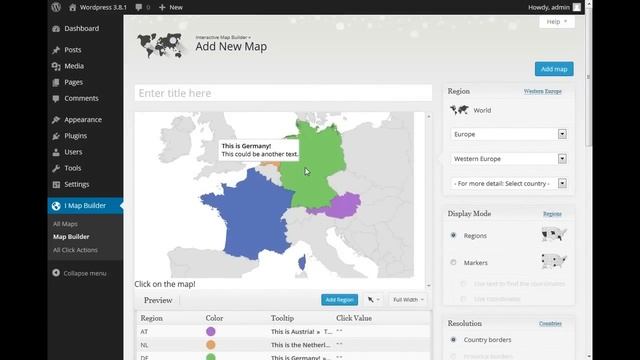640x360 pixels.
Task: Click the Comments icon in sidebar
Action: [x=56, y=98]
